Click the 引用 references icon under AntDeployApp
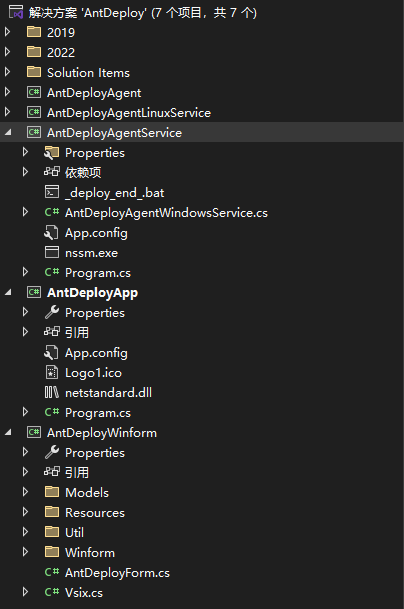The height and width of the screenshot is (609, 404). (52, 332)
